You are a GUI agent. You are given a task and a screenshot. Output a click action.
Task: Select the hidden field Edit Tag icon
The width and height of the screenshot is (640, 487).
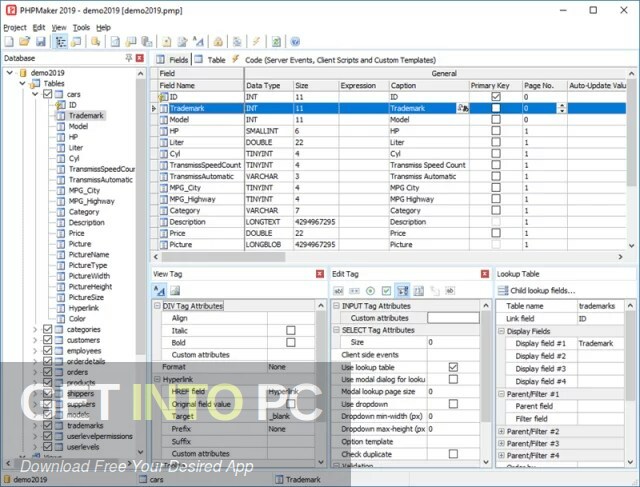(450, 291)
